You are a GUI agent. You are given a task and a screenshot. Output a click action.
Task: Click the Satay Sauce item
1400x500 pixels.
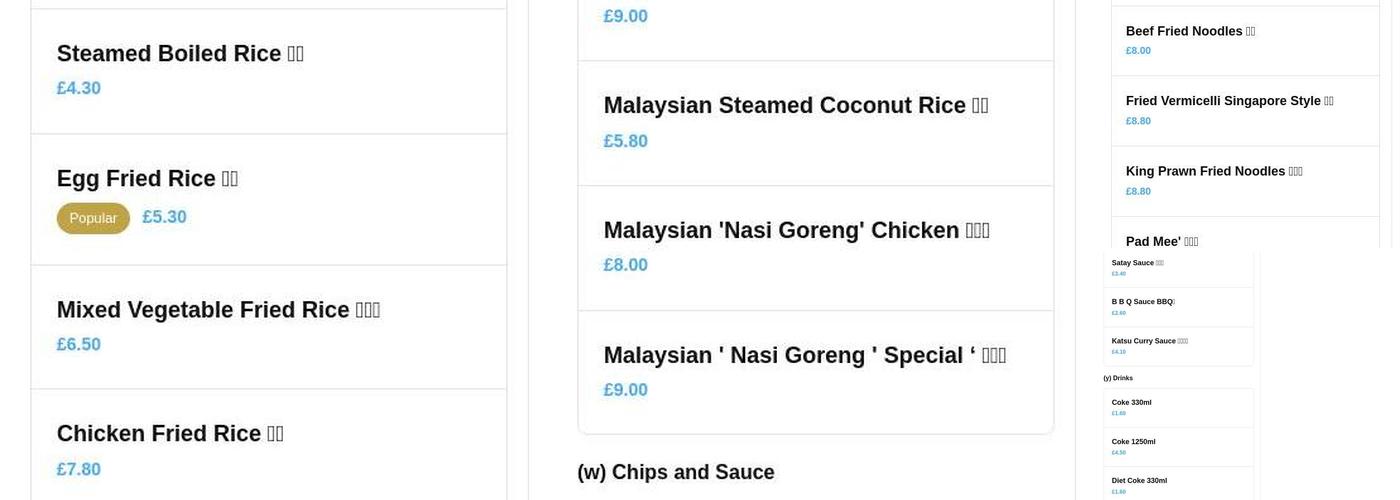click(x=1137, y=263)
